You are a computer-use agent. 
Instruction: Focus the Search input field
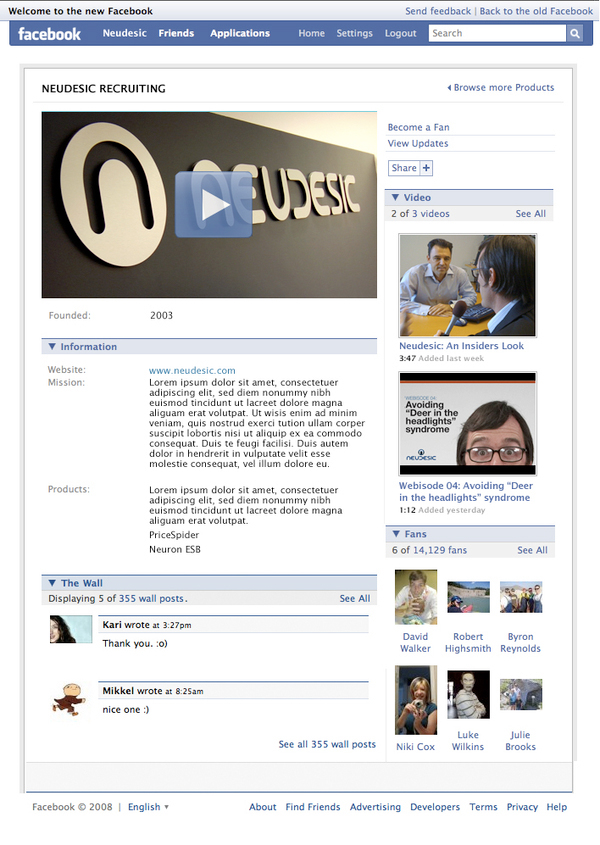[x=497, y=33]
